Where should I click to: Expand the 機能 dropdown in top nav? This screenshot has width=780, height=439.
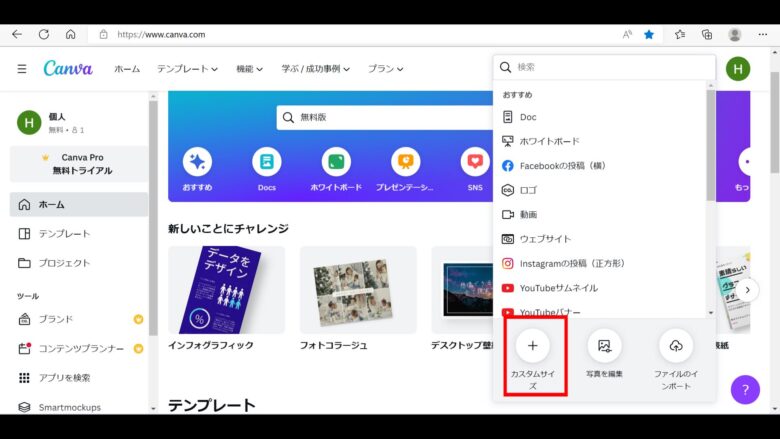click(x=249, y=69)
